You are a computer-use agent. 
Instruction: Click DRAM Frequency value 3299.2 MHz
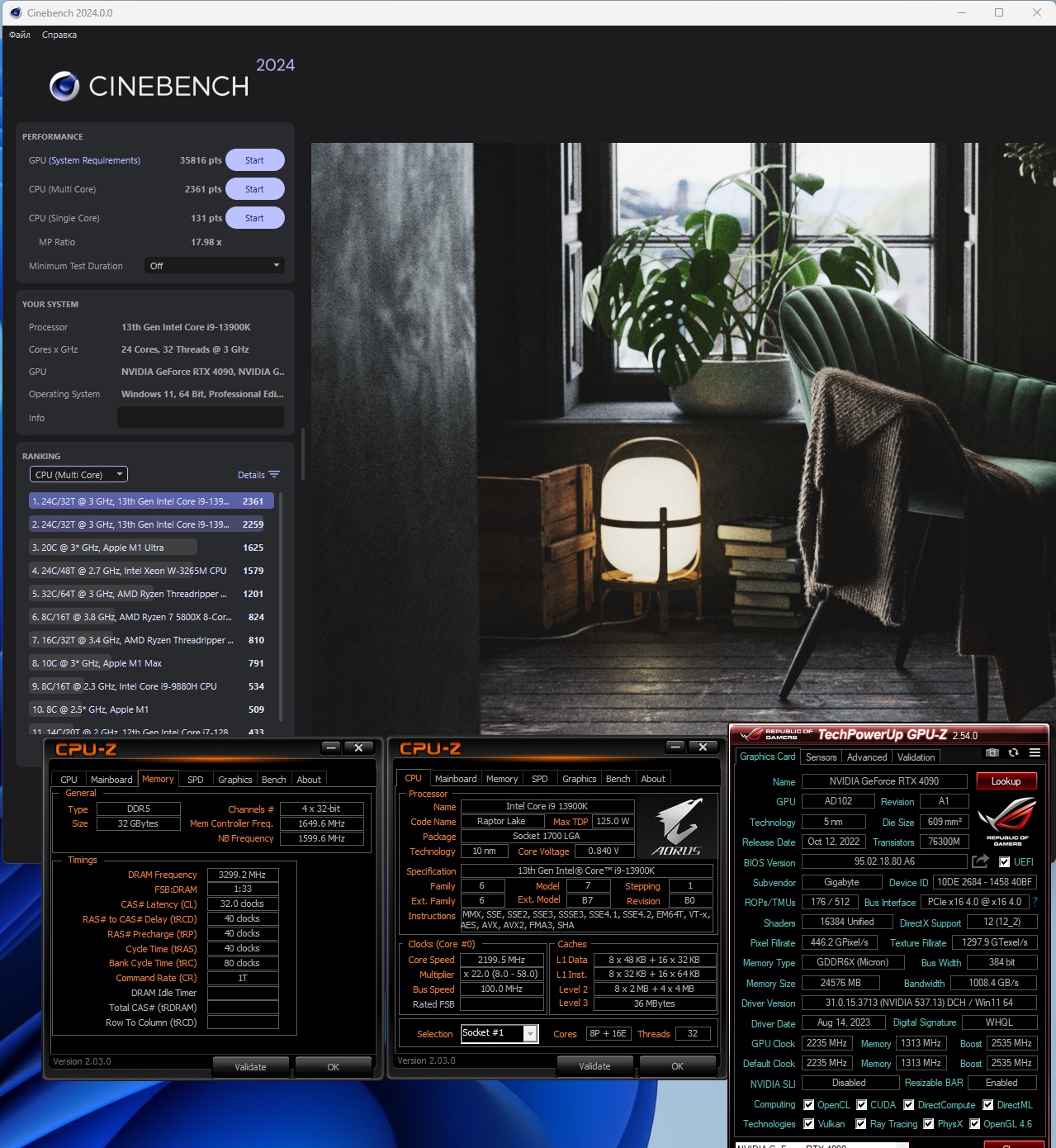click(242, 875)
